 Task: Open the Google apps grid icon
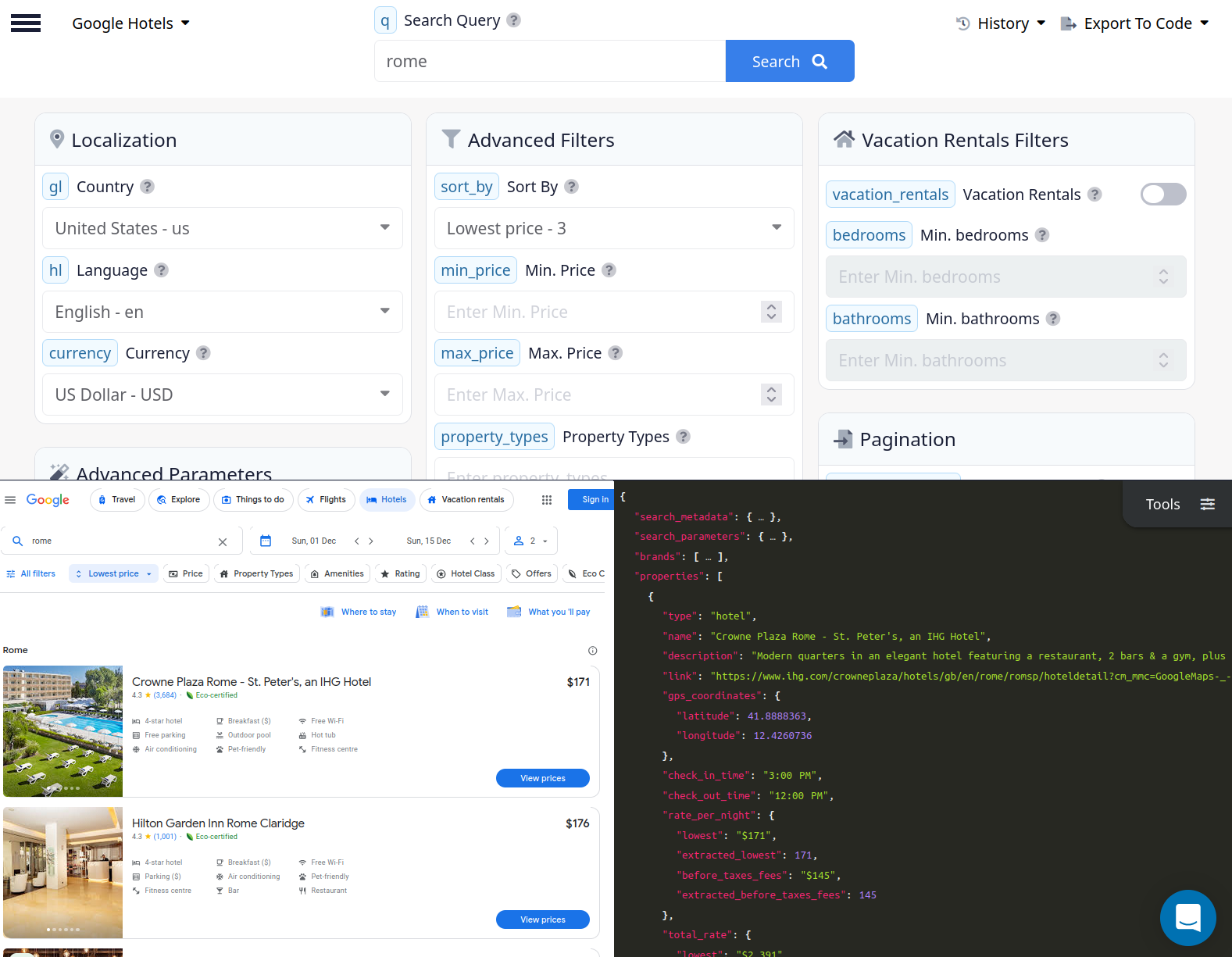(x=547, y=500)
